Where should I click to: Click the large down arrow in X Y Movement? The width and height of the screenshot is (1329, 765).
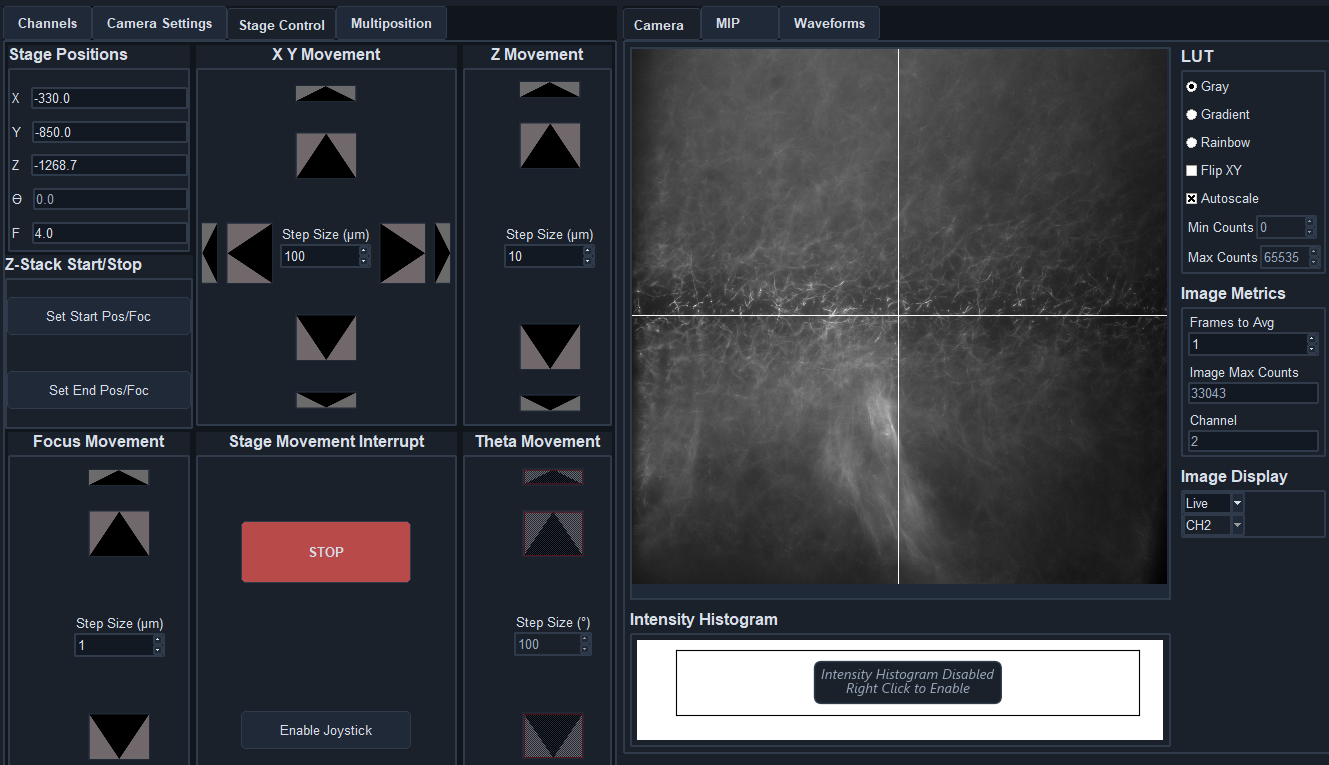tap(326, 338)
